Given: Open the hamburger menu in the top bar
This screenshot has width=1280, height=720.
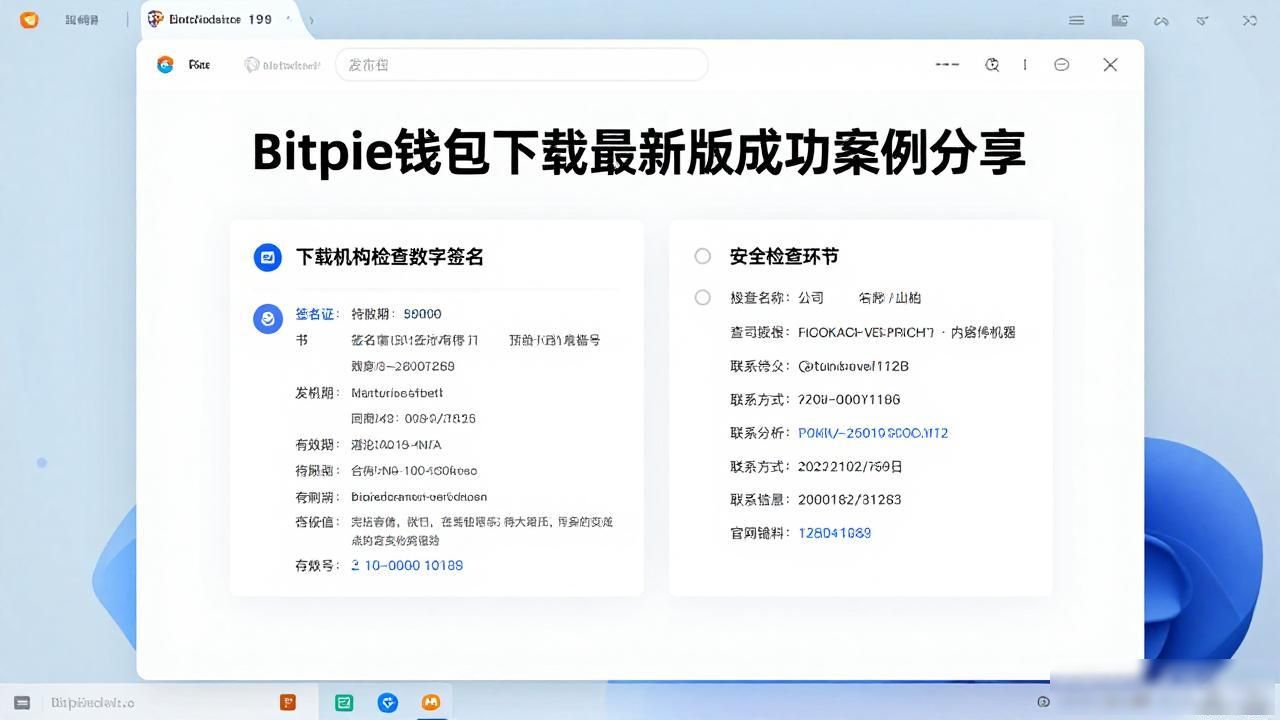Looking at the screenshot, I should (1076, 20).
